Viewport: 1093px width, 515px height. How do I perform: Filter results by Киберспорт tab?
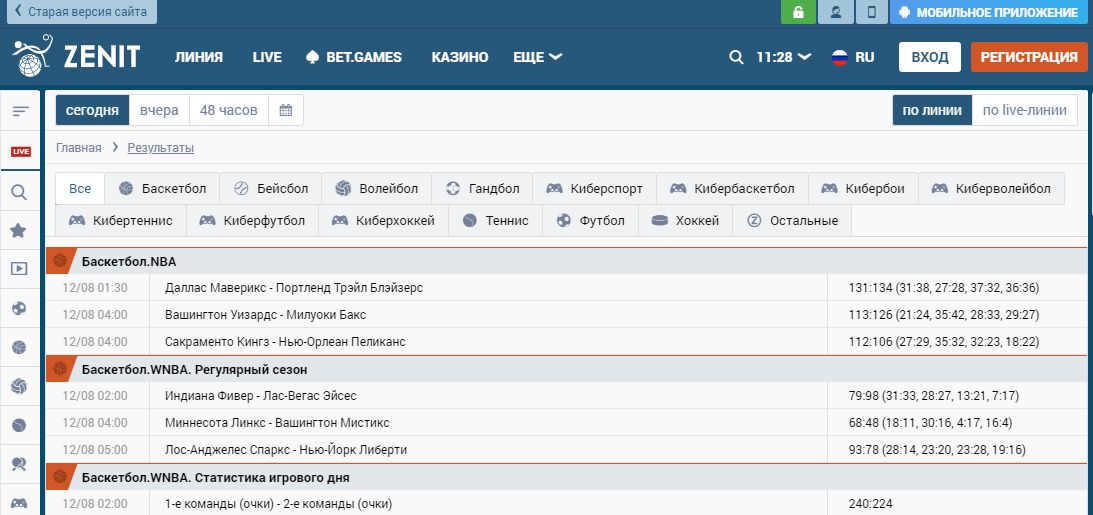pos(595,189)
